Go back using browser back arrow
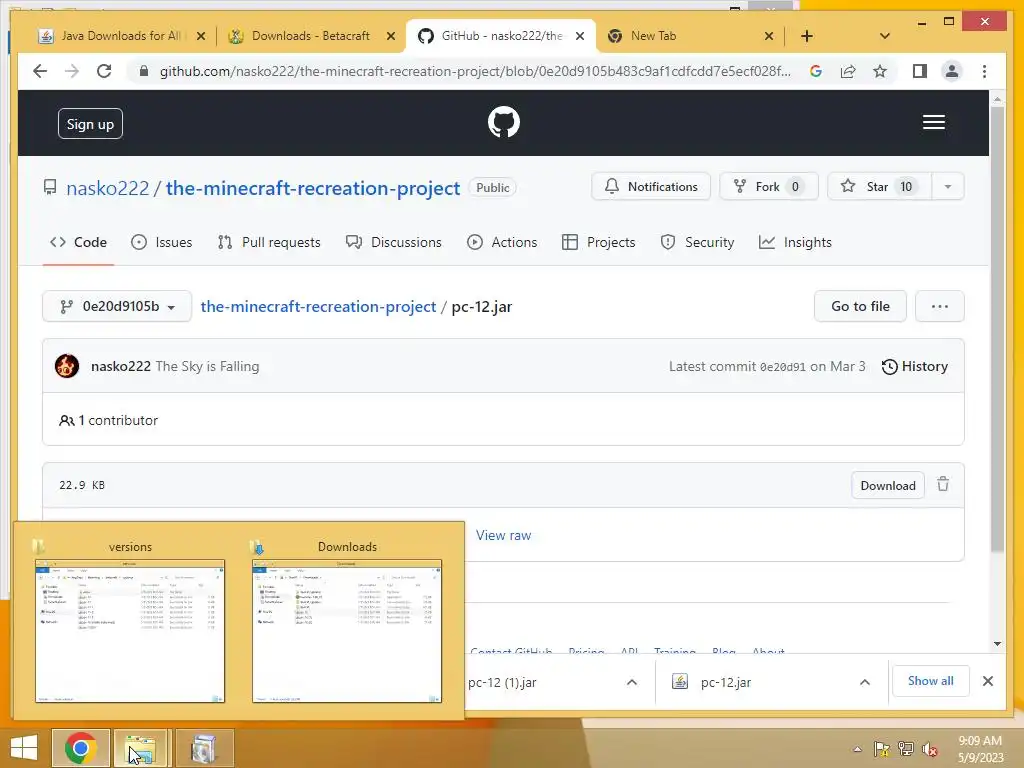Screen dimensions: 1024x768 pos(40,71)
